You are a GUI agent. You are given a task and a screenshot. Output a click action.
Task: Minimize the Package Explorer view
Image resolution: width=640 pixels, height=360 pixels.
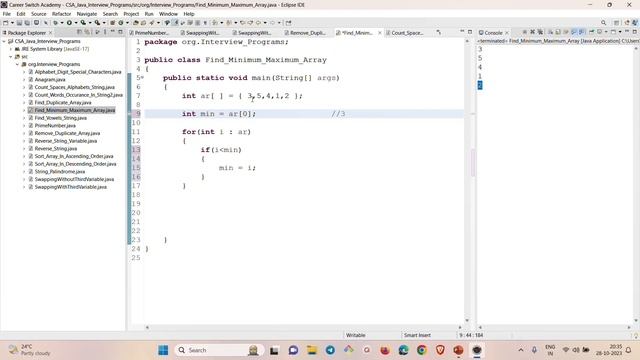click(x=112, y=32)
